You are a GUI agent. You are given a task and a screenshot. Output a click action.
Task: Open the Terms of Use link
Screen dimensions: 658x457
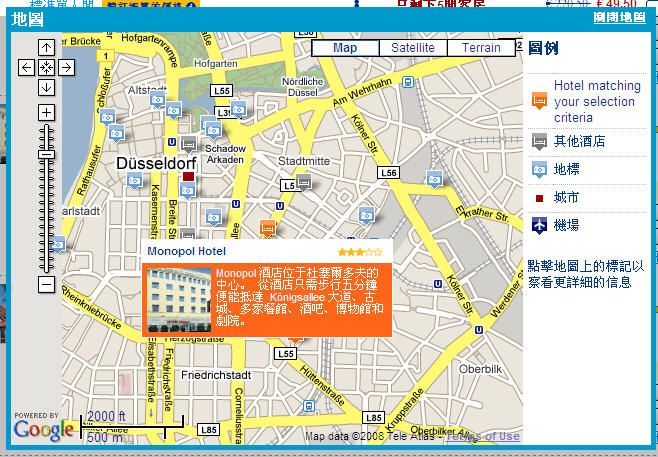(x=483, y=436)
